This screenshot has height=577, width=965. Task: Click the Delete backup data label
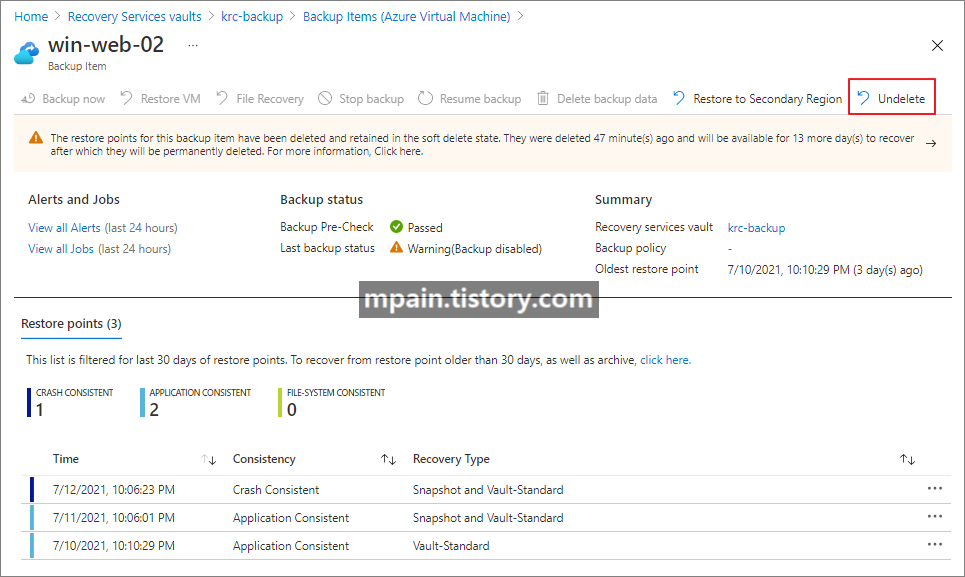pos(607,98)
